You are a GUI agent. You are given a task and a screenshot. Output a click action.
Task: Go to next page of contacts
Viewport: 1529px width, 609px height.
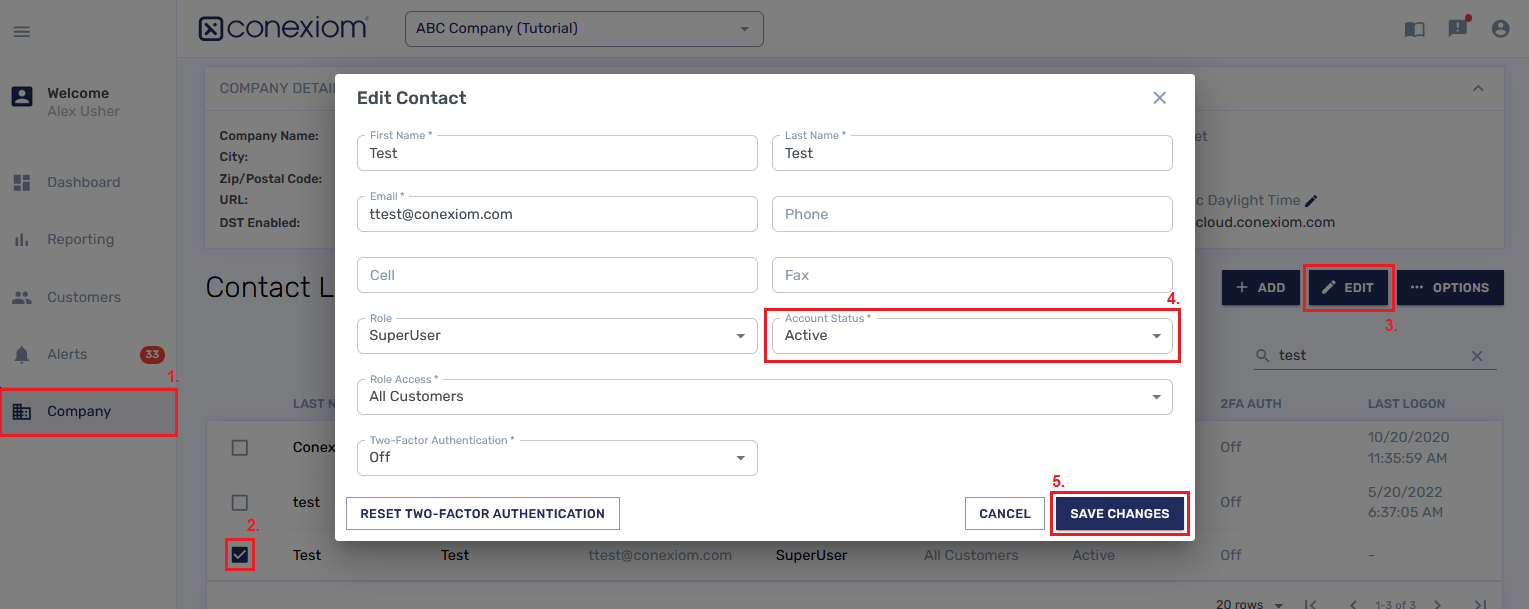click(1436, 604)
